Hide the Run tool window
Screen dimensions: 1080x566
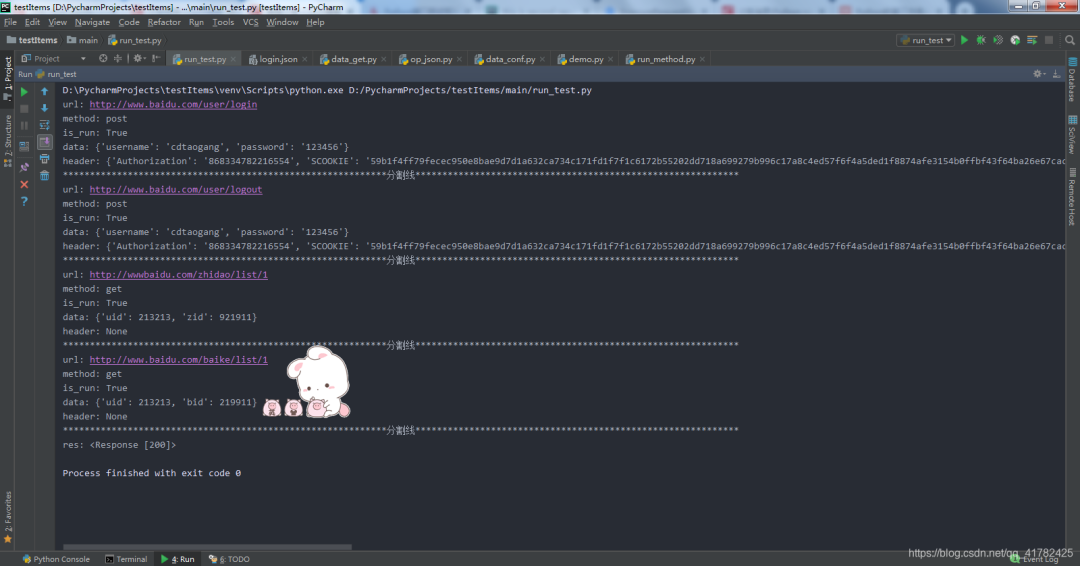[1057, 74]
